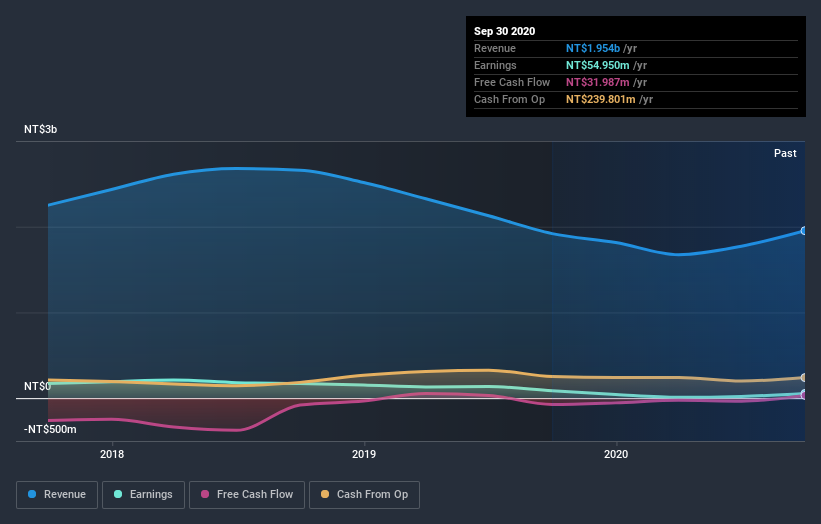Click the Cash From Op label in tooltip
821x524 pixels.
[x=509, y=99]
